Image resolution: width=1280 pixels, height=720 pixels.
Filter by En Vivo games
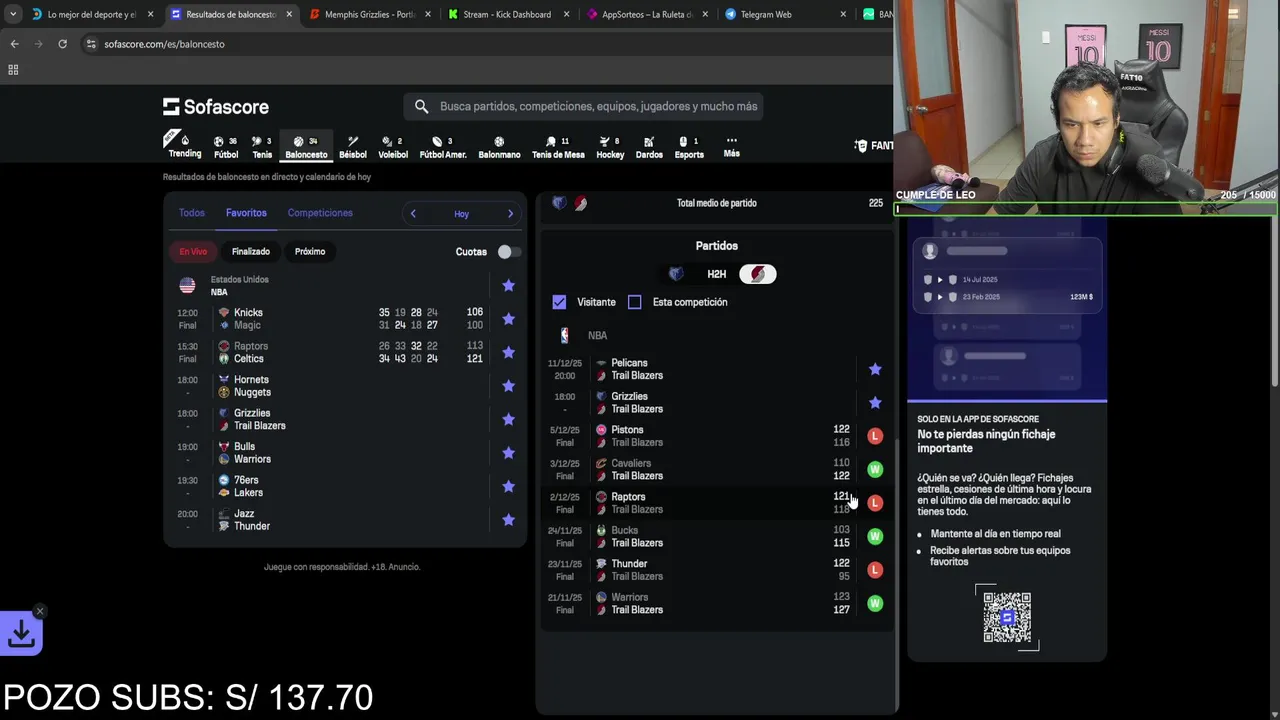[193, 252]
